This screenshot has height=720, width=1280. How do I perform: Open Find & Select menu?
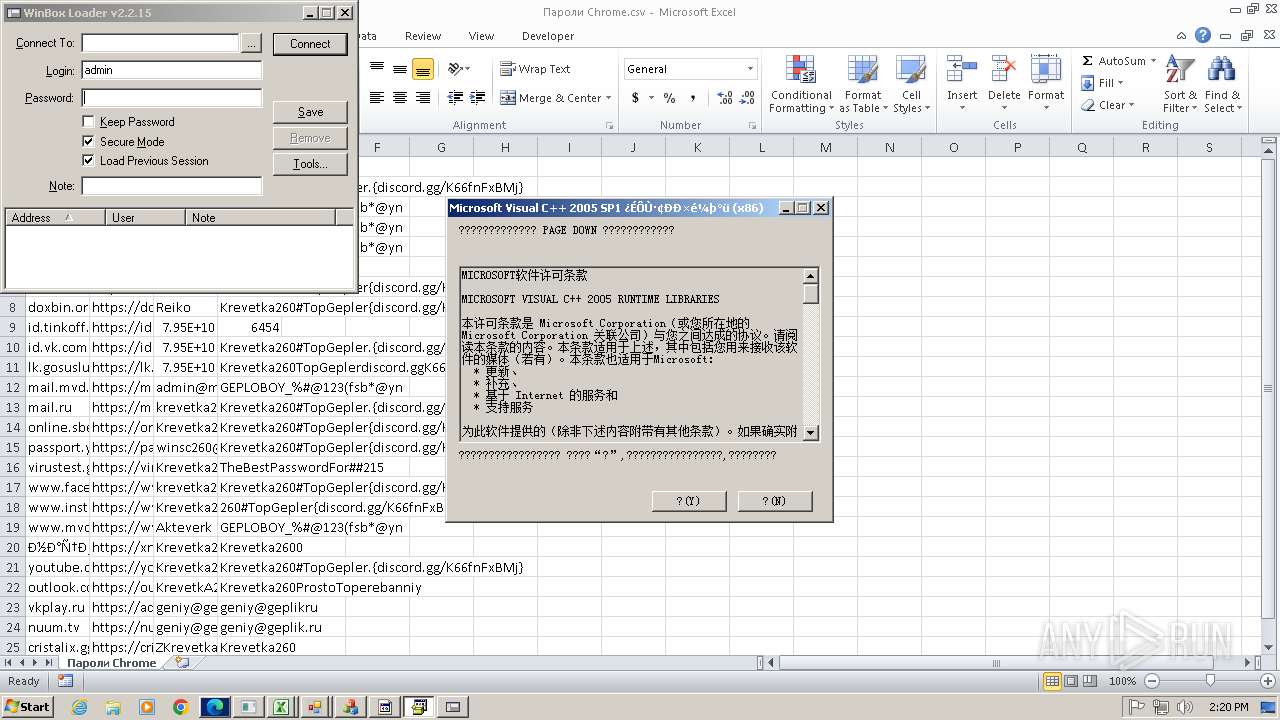coord(1222,84)
